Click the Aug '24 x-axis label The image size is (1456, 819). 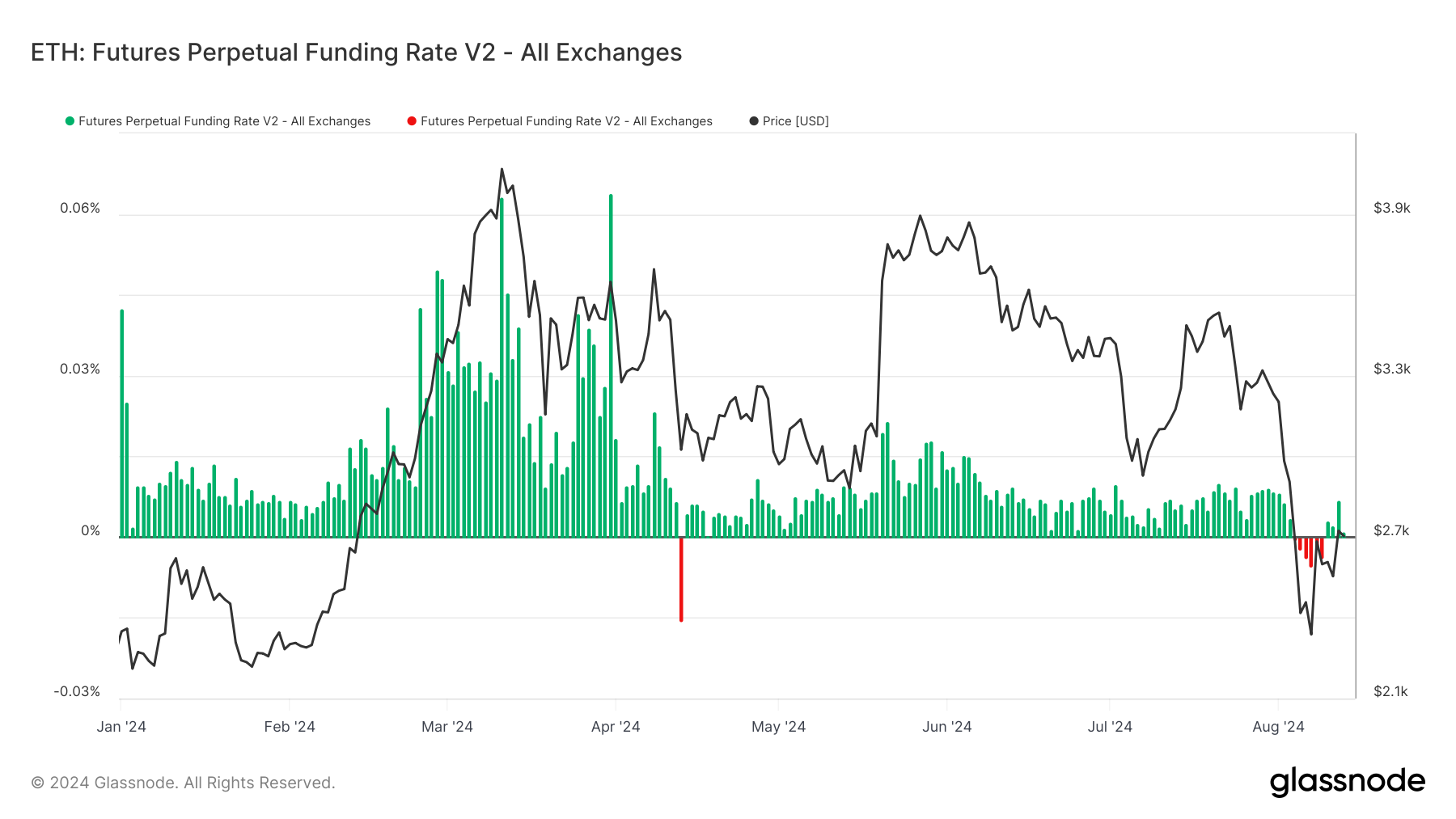pyautogui.click(x=1278, y=726)
